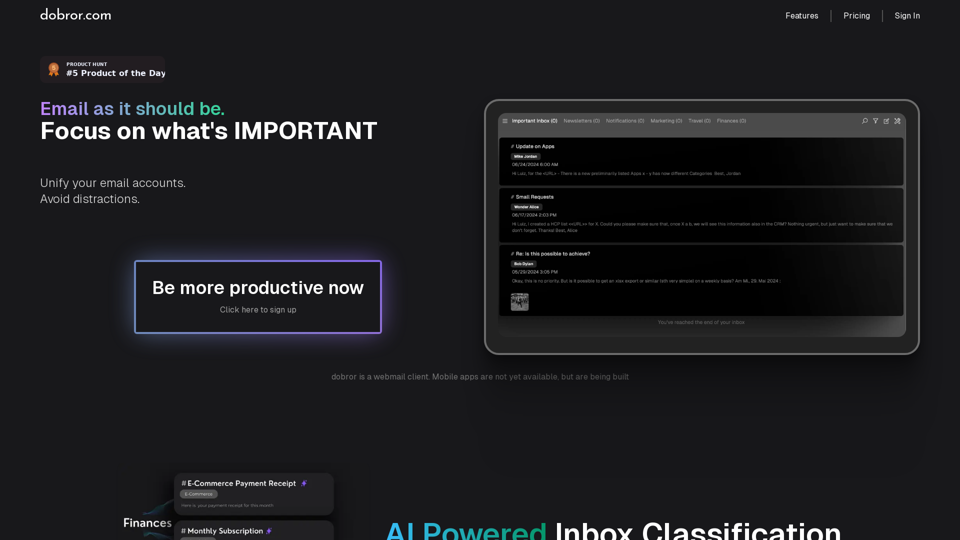Click the E-Commerce category tag

coord(198,494)
